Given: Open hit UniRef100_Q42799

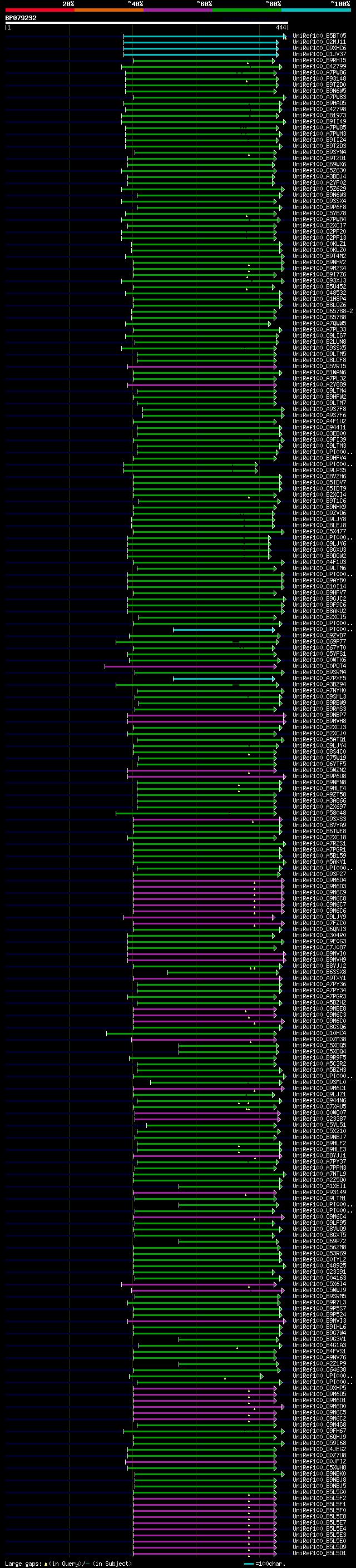Looking at the screenshot, I should click(x=319, y=66).
